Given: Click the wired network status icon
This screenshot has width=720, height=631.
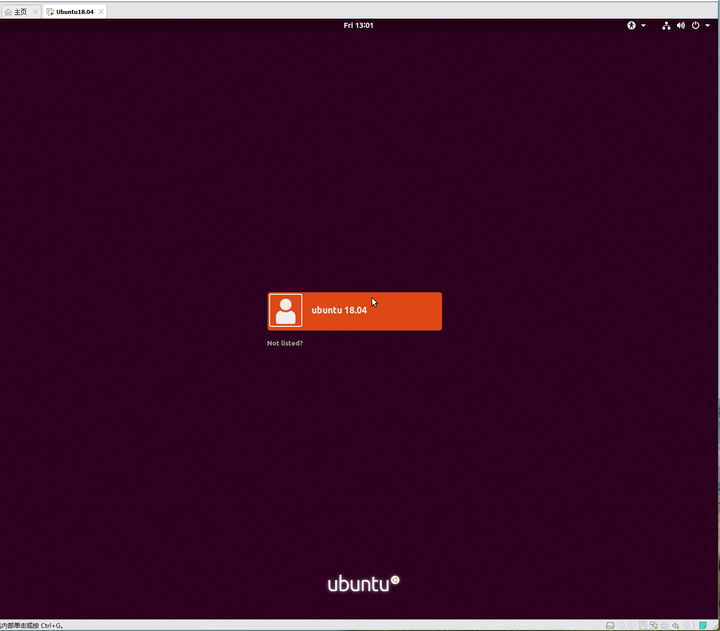Looking at the screenshot, I should [666, 26].
